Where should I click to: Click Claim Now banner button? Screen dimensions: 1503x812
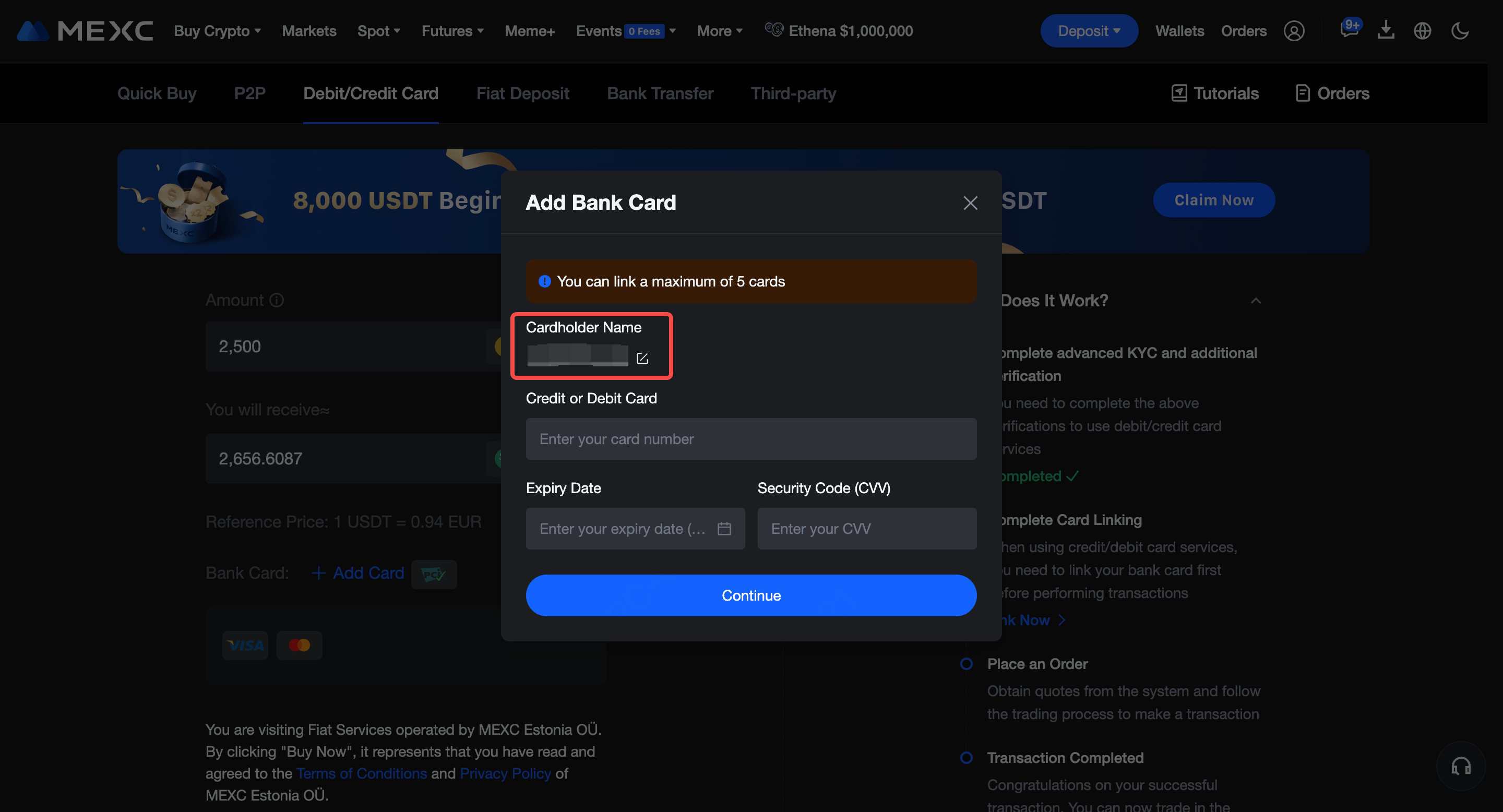1213,200
